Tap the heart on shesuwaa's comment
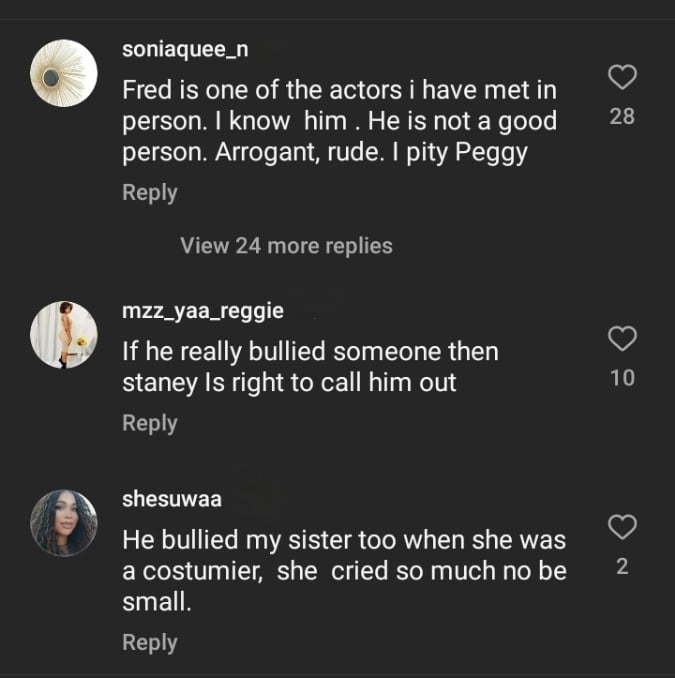 tap(622, 527)
